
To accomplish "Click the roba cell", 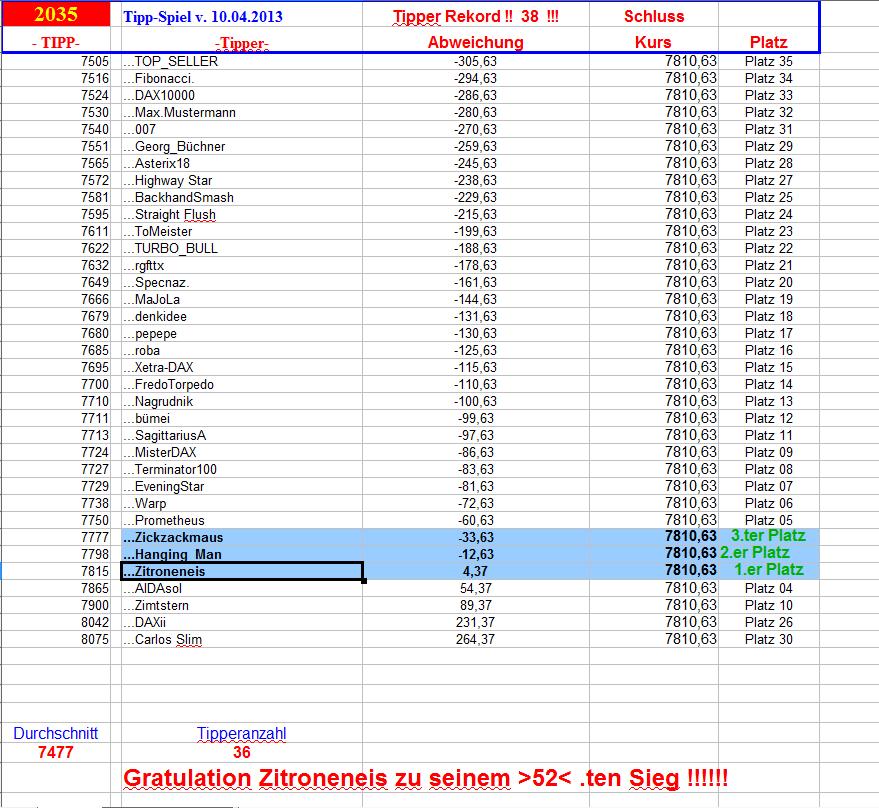I will pyautogui.click(x=242, y=350).
